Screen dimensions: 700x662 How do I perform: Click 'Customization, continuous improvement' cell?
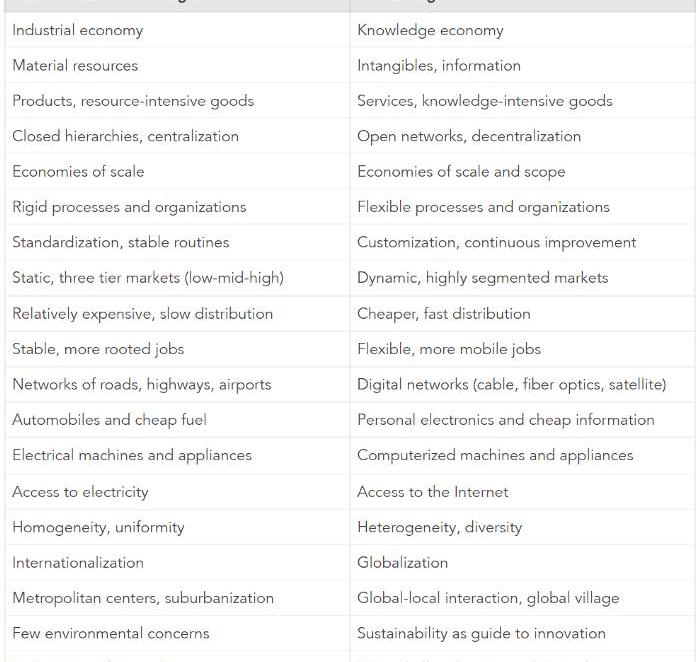496,243
